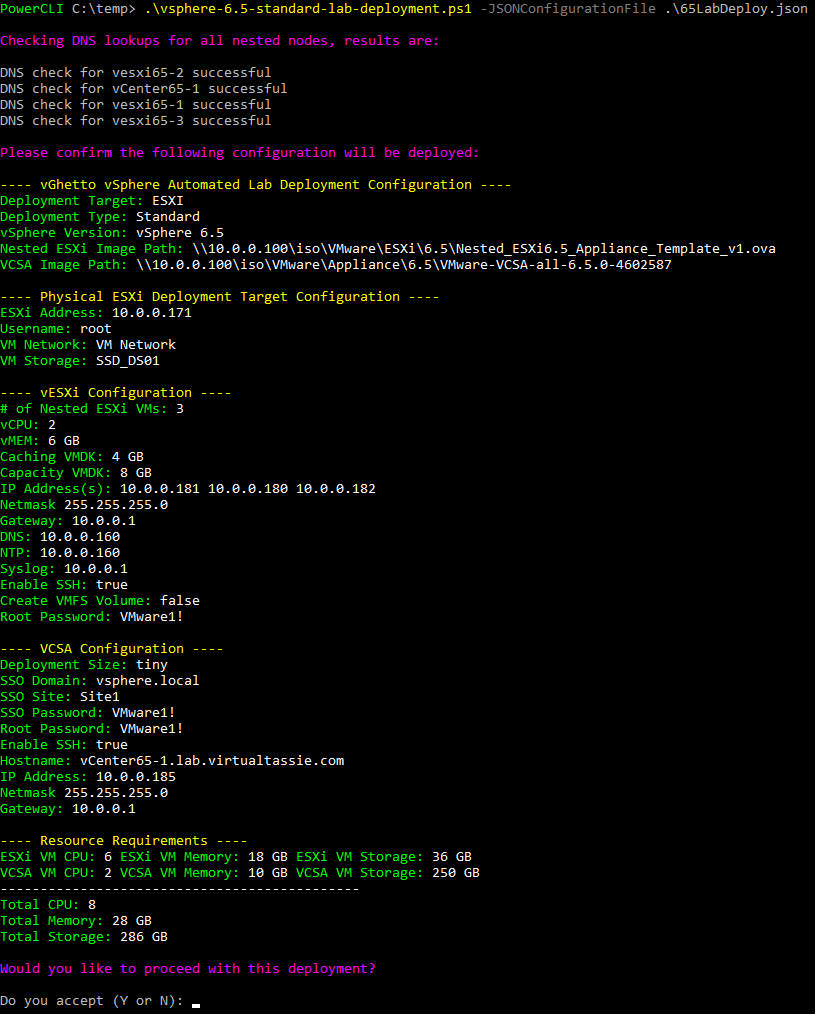The image size is (815, 1014).
Task: Click 'VCSA VM Storage: 250 GB' value
Action: point(387,873)
